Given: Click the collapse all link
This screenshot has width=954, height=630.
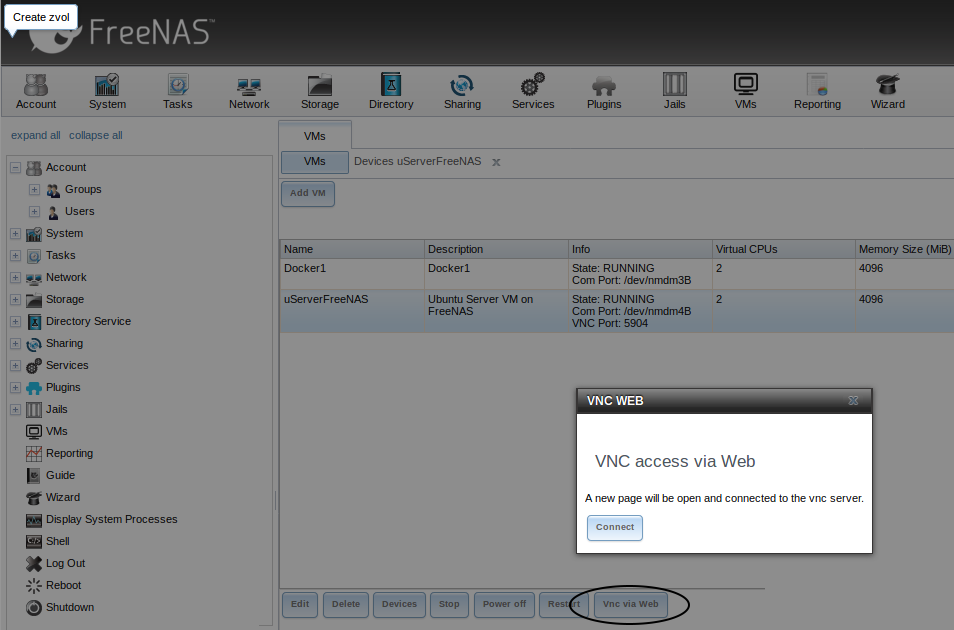Looking at the screenshot, I should (96, 135).
